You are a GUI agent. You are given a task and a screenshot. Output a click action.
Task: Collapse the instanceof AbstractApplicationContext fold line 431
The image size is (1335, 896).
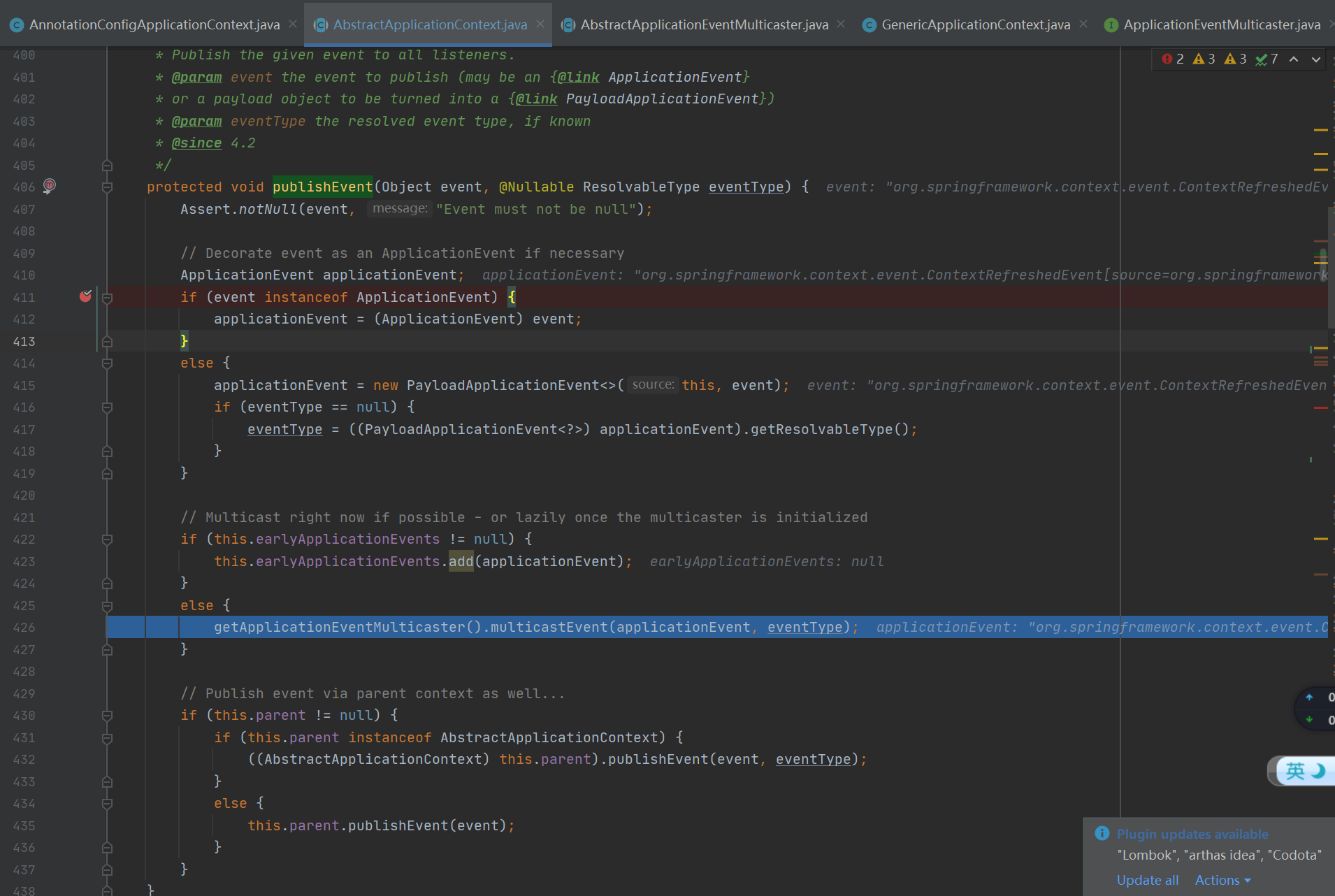coord(107,738)
